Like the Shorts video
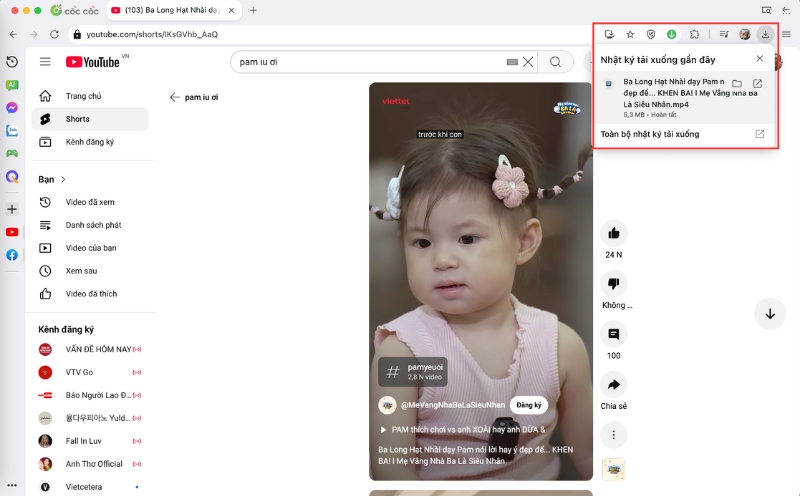800x496 pixels. (613, 233)
